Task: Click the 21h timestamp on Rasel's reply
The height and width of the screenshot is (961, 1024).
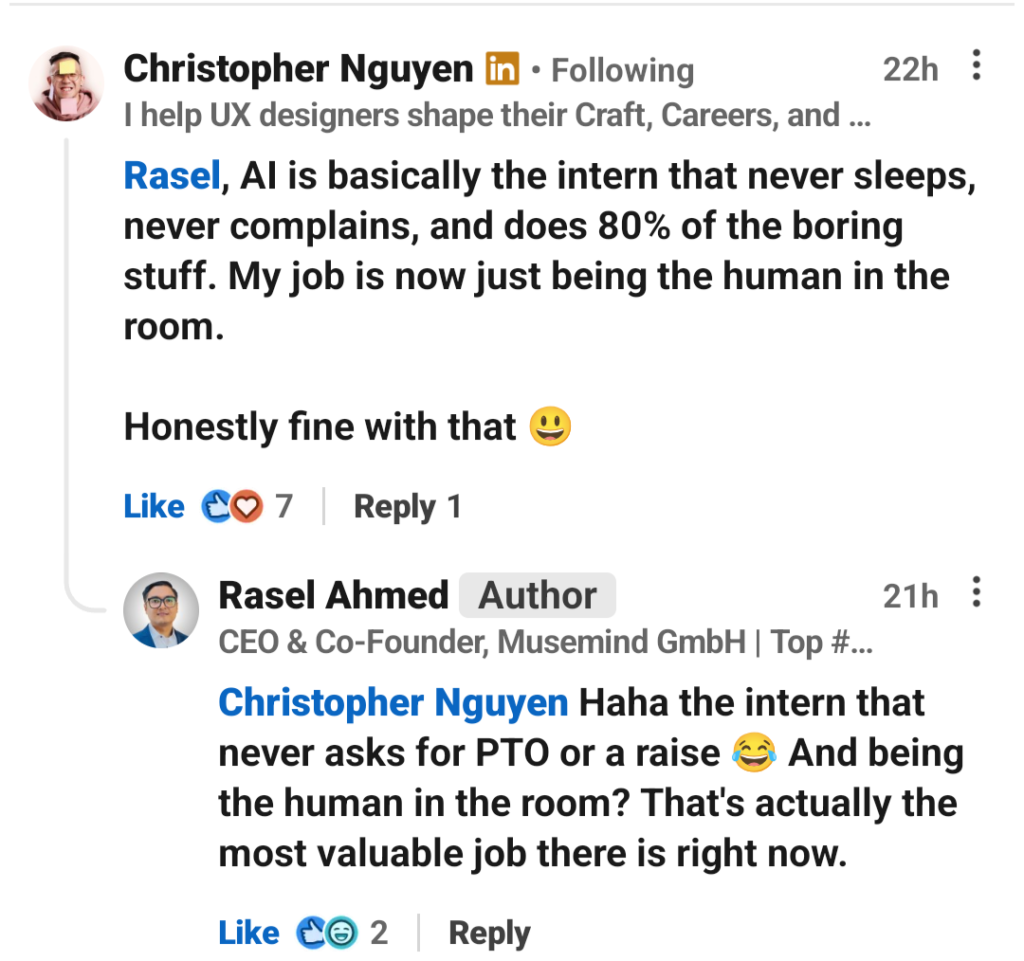Action: pos(910,596)
